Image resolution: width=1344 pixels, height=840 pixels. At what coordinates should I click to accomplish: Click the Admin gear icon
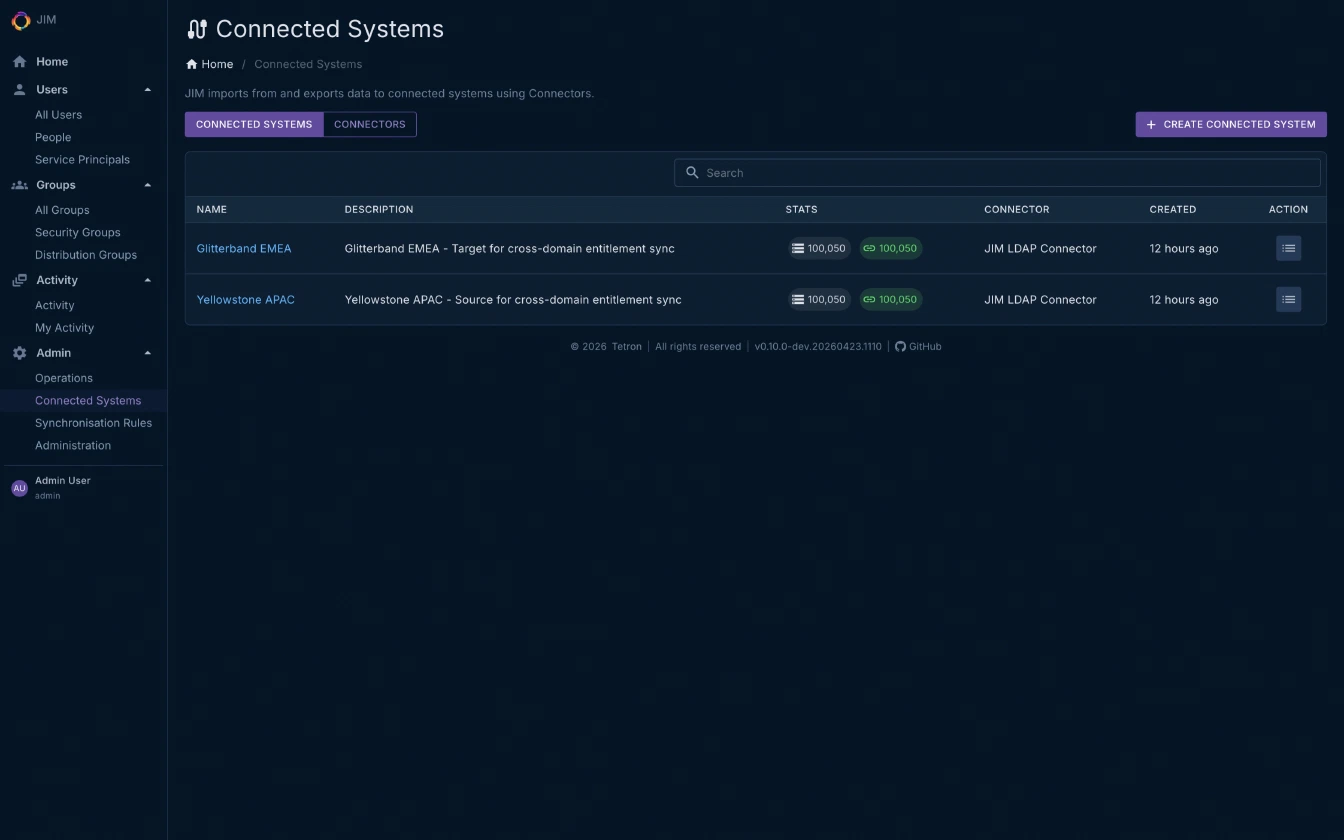(x=18, y=352)
